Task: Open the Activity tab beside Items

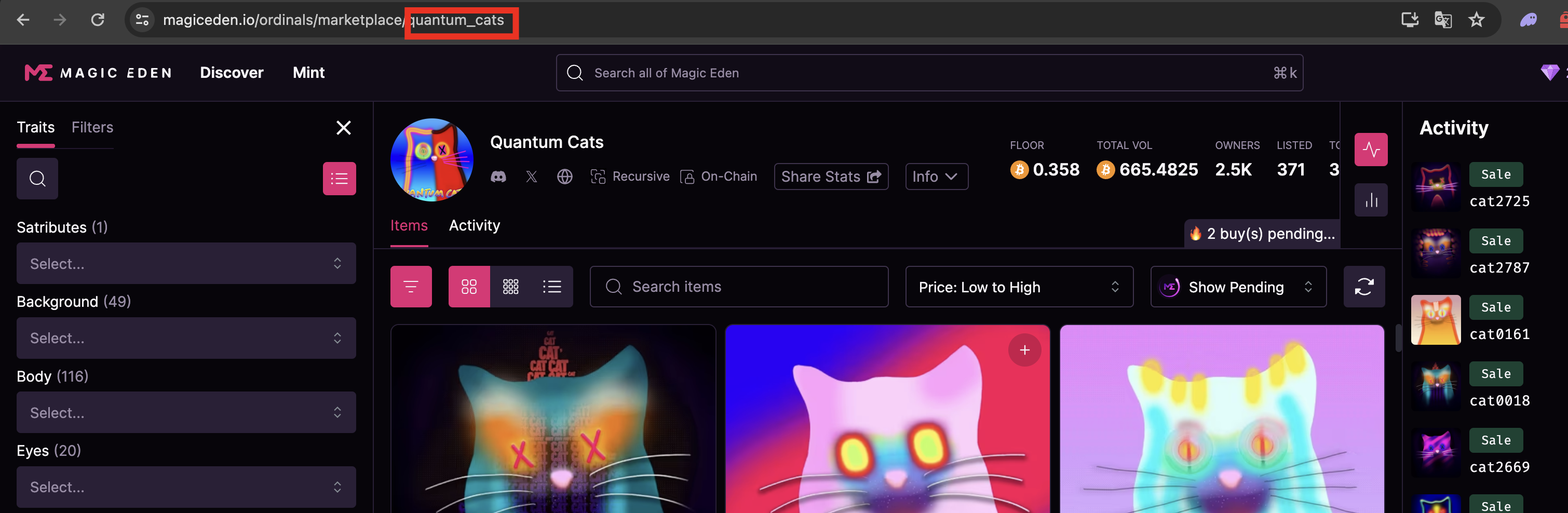Action: tap(474, 226)
